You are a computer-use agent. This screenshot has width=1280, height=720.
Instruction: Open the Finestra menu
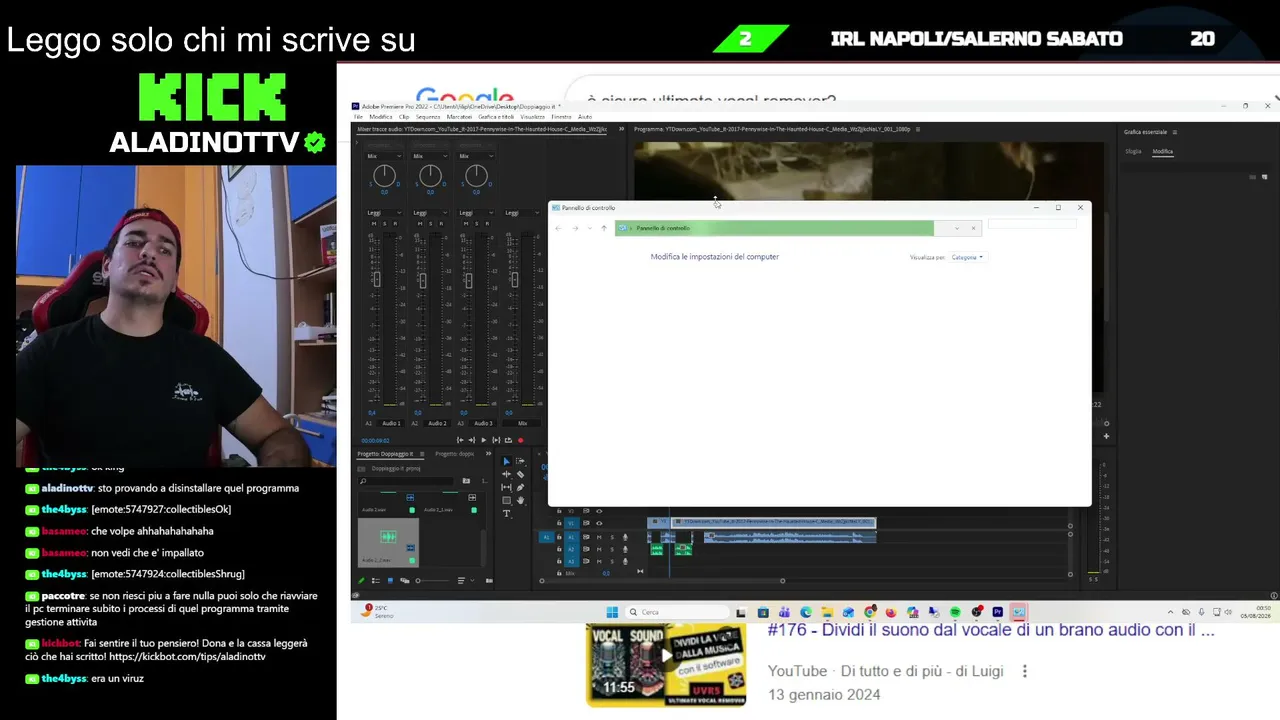(x=562, y=117)
